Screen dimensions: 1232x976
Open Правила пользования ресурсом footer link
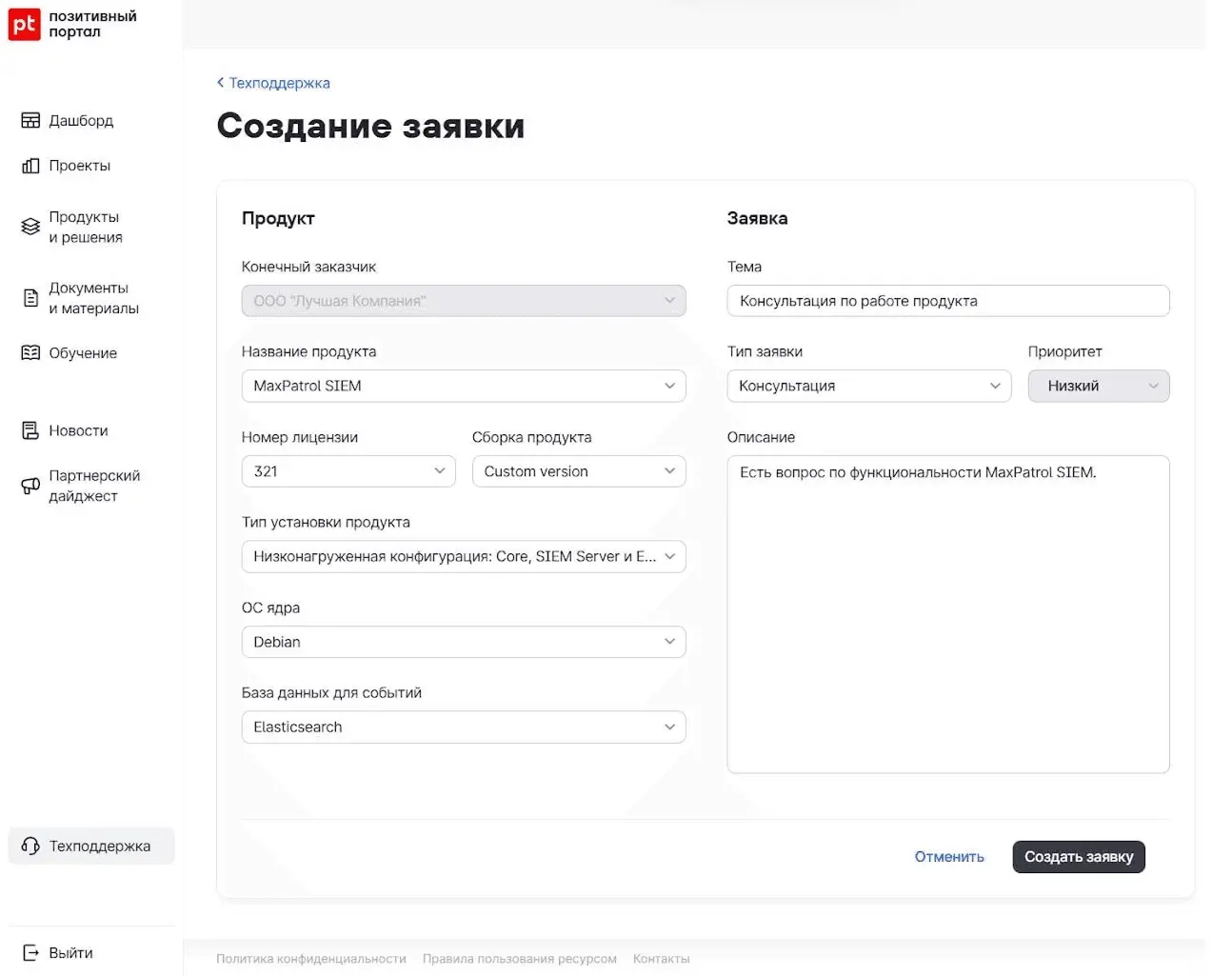tap(520, 959)
